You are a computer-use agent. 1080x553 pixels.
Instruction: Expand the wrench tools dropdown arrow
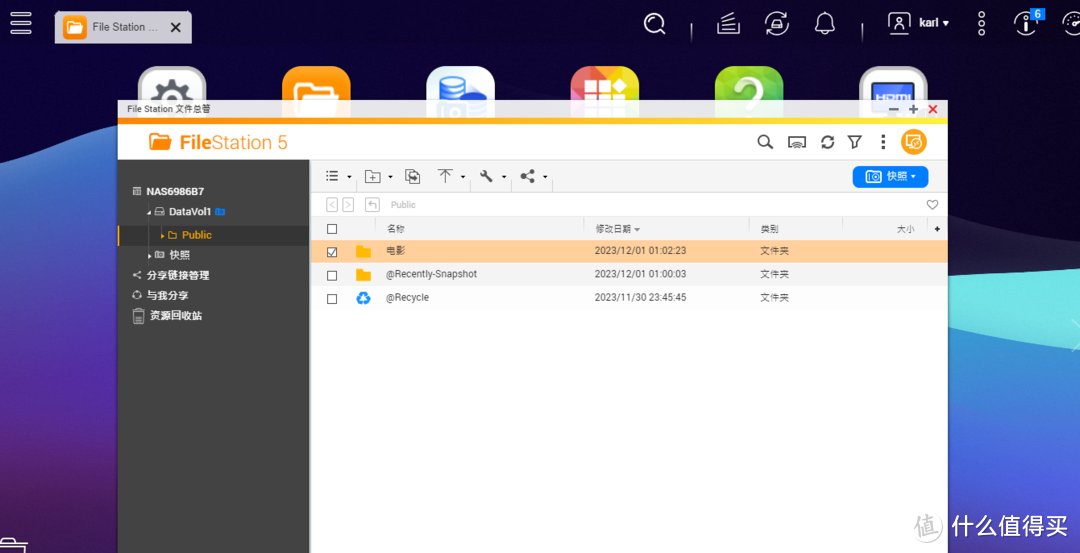point(503,178)
